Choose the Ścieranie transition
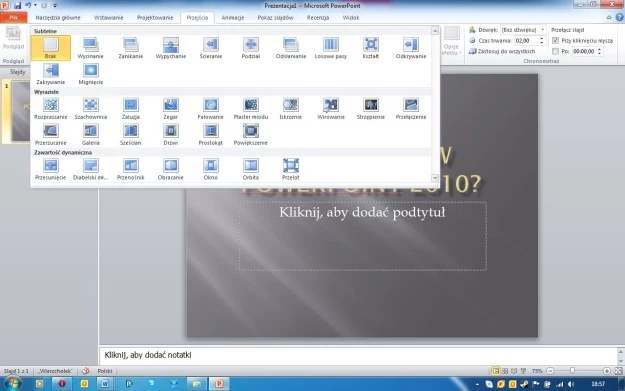625x391 pixels. click(x=211, y=48)
